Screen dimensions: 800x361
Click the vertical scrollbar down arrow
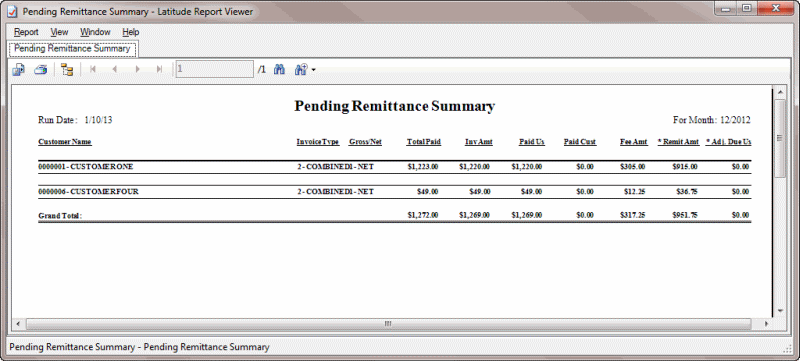coord(780,310)
